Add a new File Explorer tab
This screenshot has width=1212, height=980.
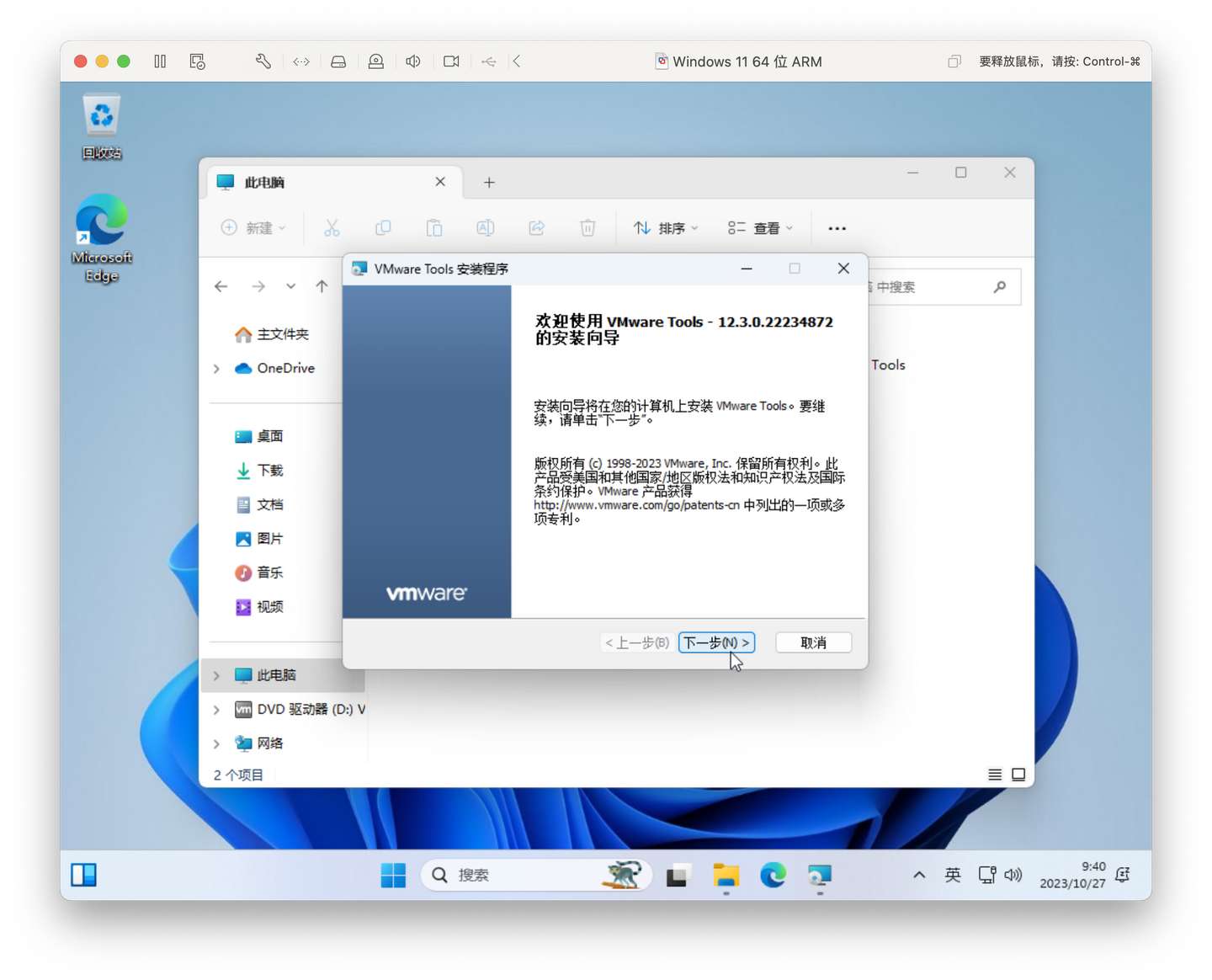click(489, 183)
